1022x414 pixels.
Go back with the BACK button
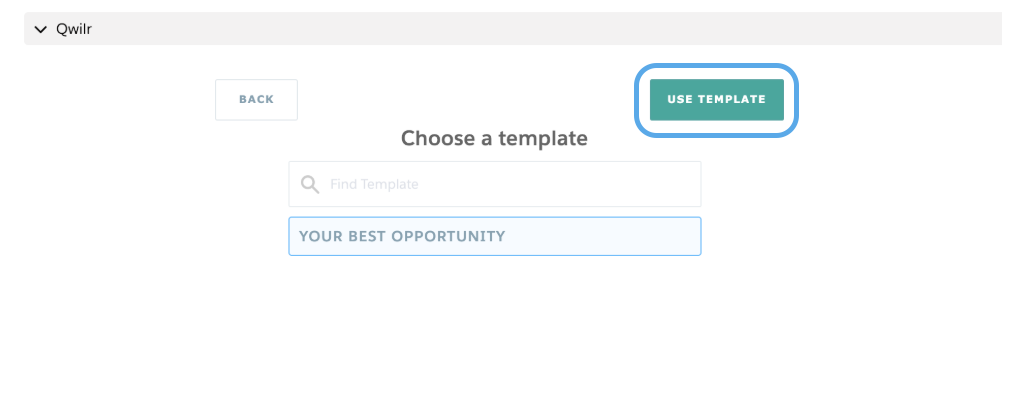[256, 100]
